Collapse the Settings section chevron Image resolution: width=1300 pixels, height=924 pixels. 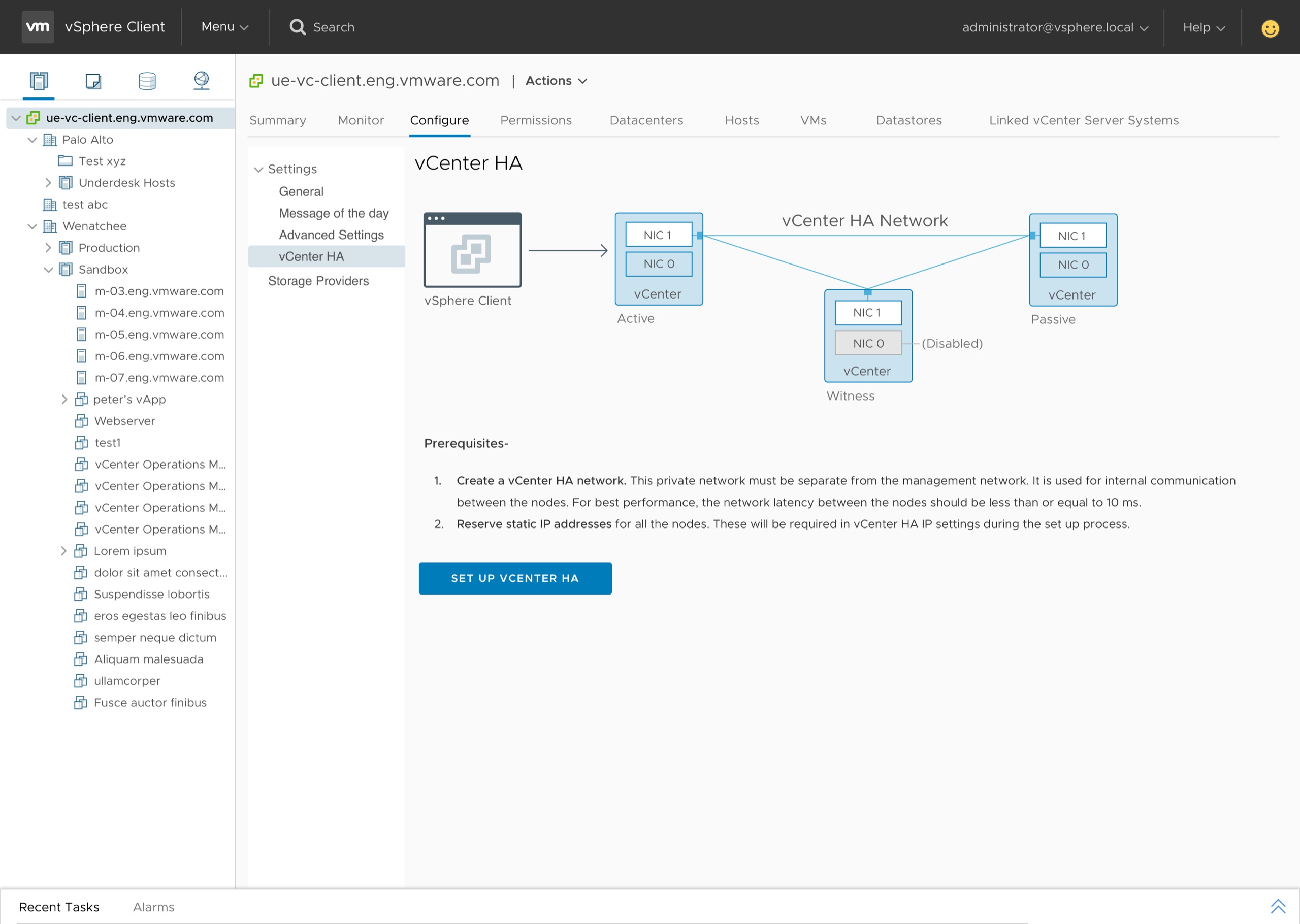258,170
